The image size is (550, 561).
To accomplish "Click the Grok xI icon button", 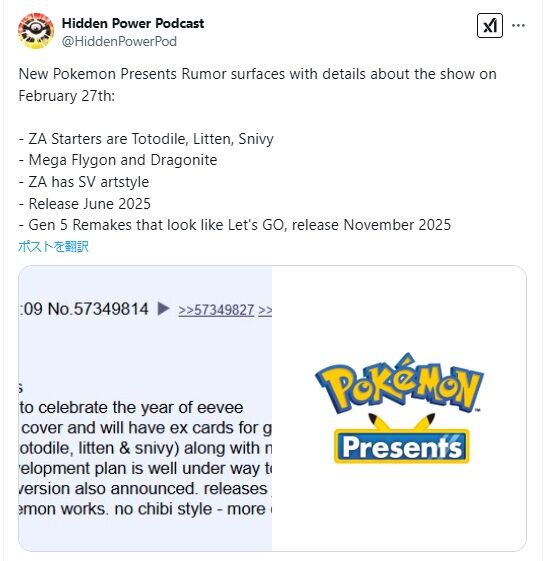I will (x=490, y=25).
